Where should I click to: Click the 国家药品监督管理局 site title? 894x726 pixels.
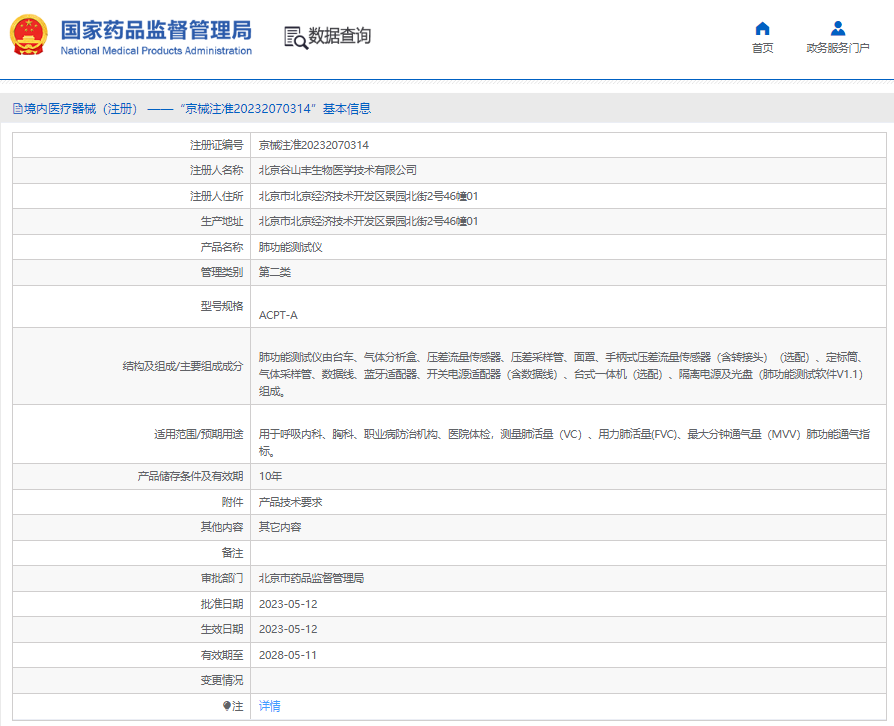pos(156,29)
